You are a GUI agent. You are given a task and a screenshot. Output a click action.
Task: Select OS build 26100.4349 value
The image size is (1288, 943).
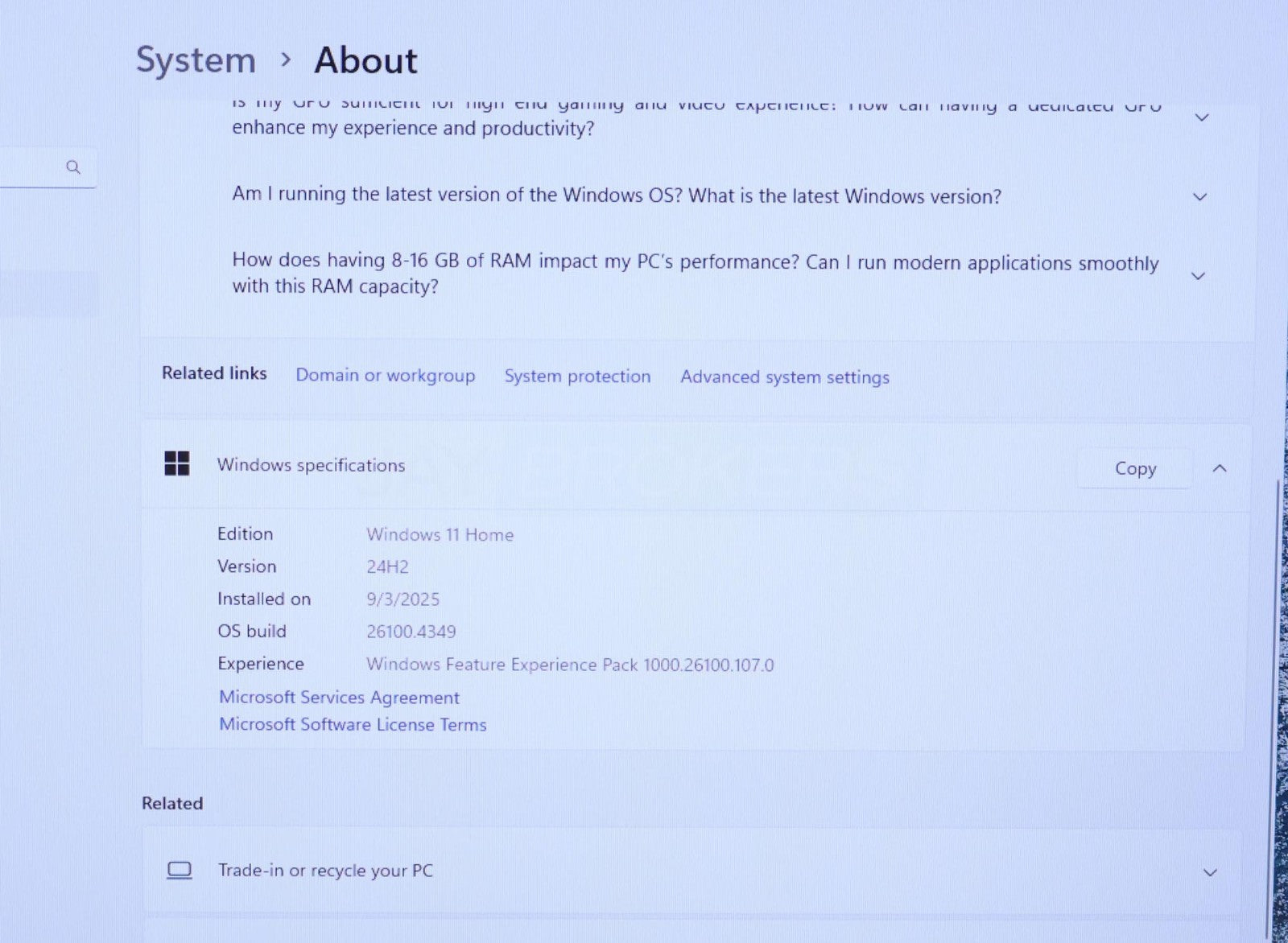tap(411, 632)
